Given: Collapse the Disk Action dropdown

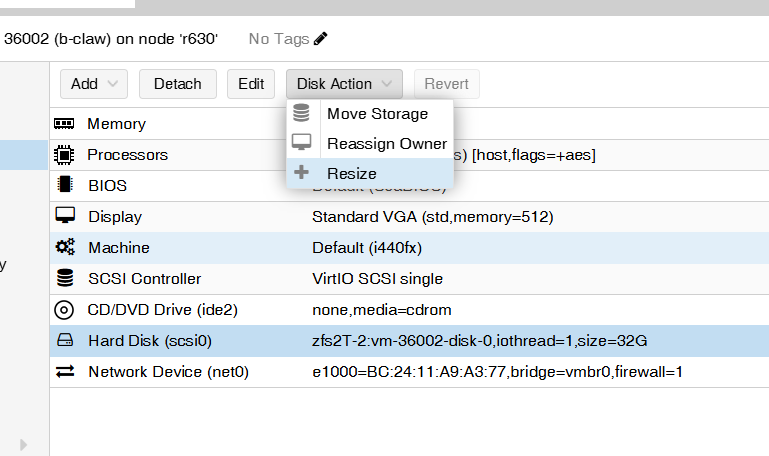Looking at the screenshot, I should pos(344,84).
